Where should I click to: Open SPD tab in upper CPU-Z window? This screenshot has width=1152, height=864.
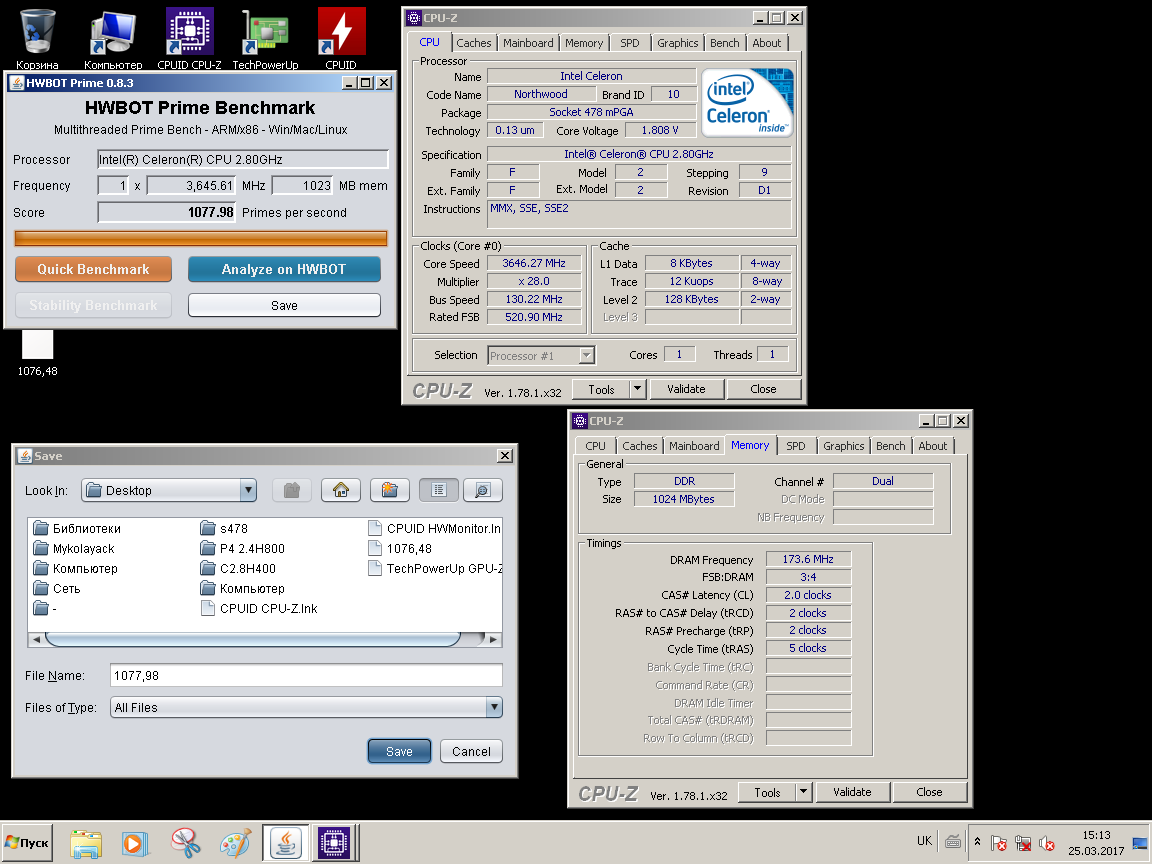630,43
